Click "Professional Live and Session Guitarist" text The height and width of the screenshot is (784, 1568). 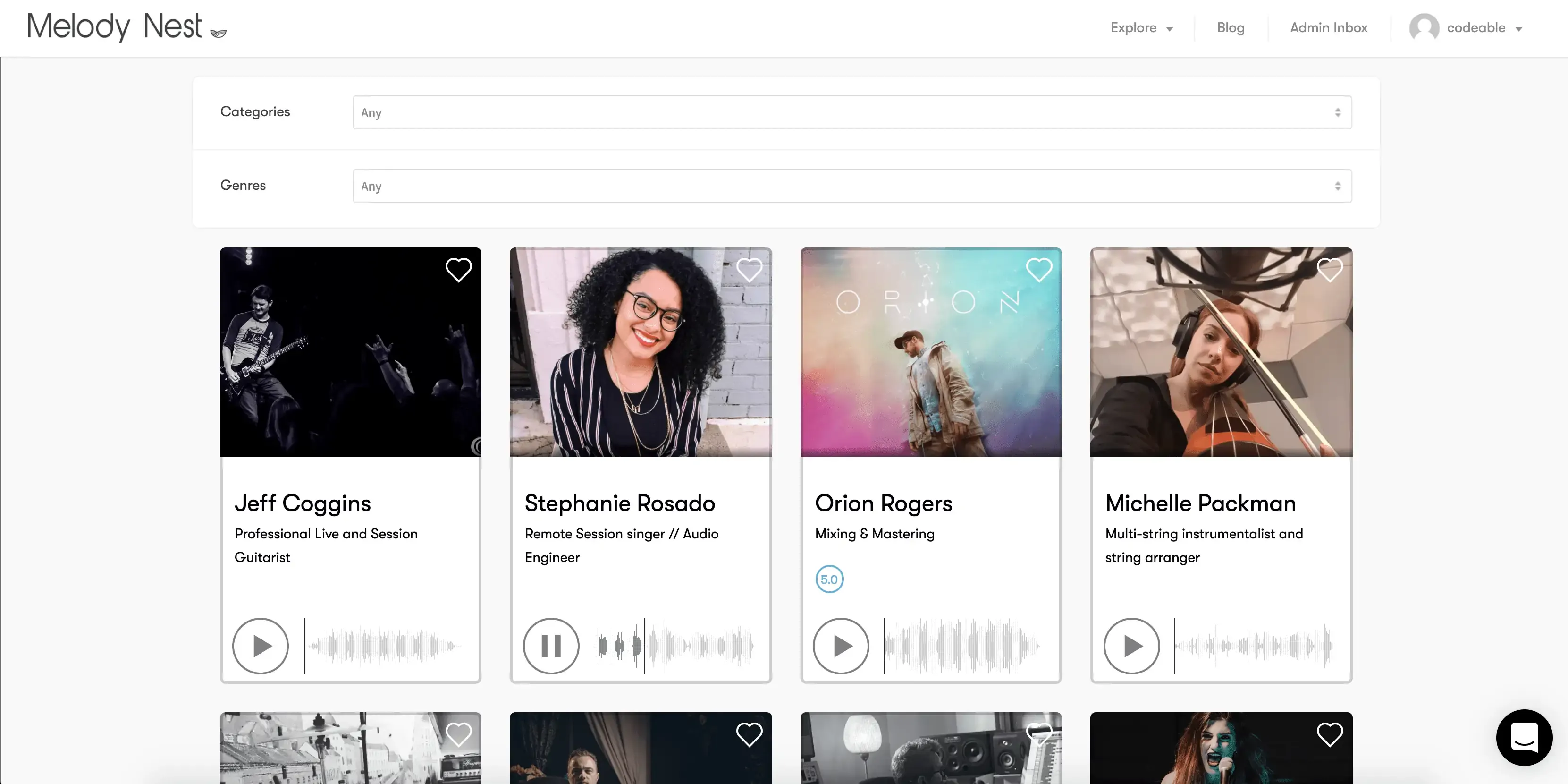(x=326, y=545)
